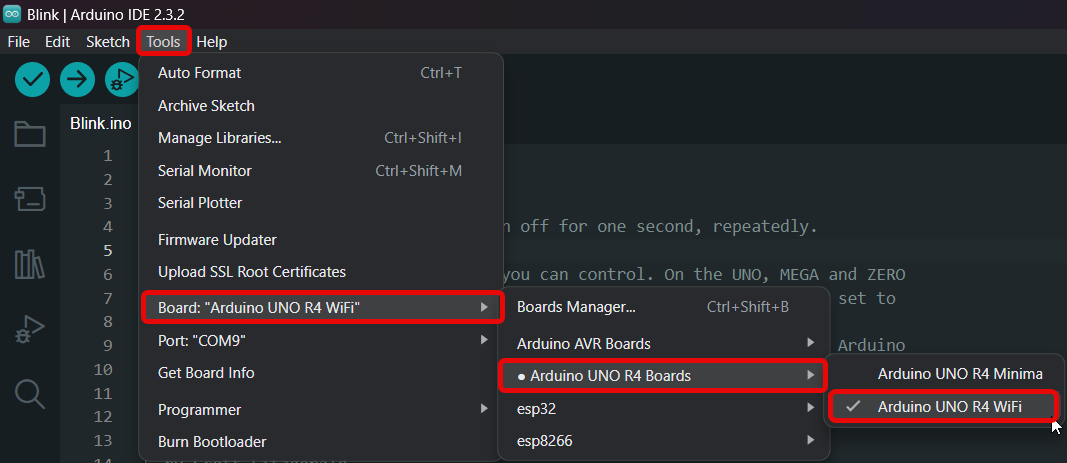Viewport: 1067px width, 463px height.
Task: Open Boards Manager... from Board submenu
Action: coord(664,307)
